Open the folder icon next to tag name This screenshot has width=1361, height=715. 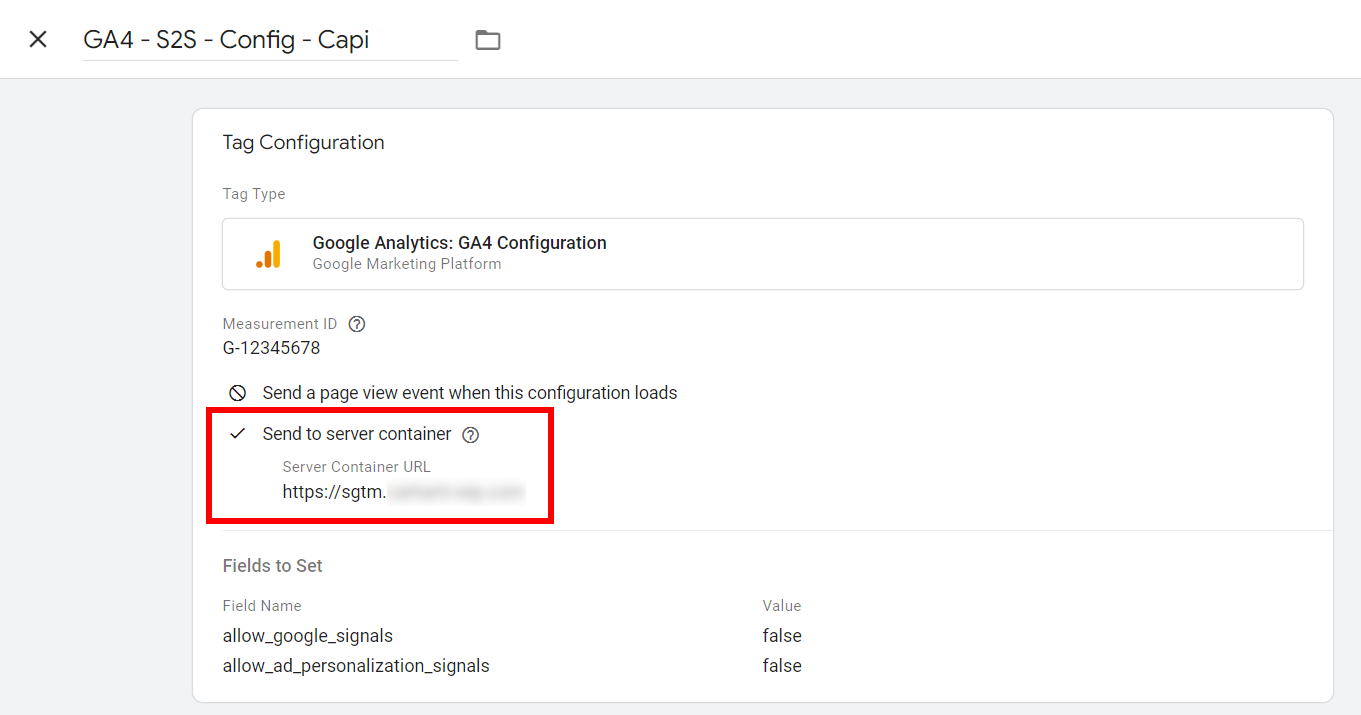tap(487, 40)
